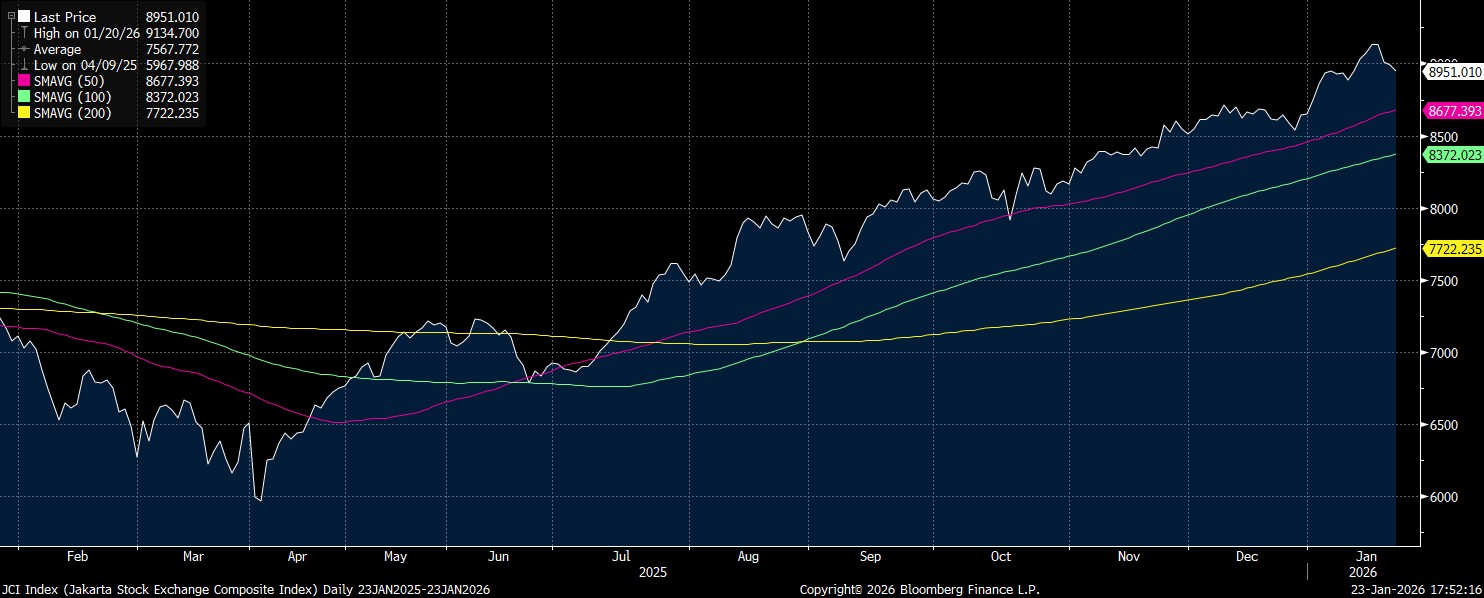Click the Oct month label on time axis

click(x=1000, y=556)
